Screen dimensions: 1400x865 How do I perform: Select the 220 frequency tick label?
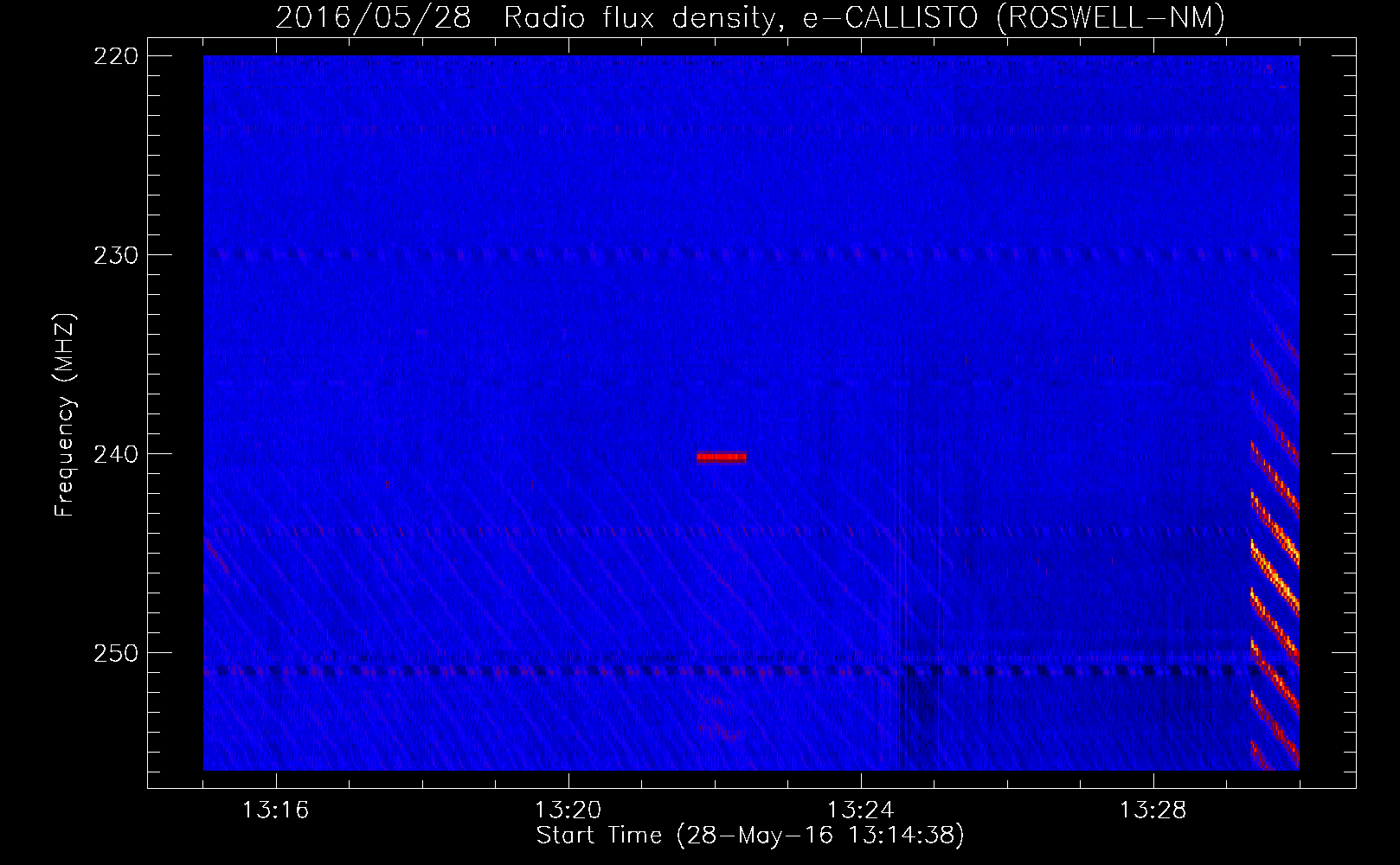click(x=115, y=56)
